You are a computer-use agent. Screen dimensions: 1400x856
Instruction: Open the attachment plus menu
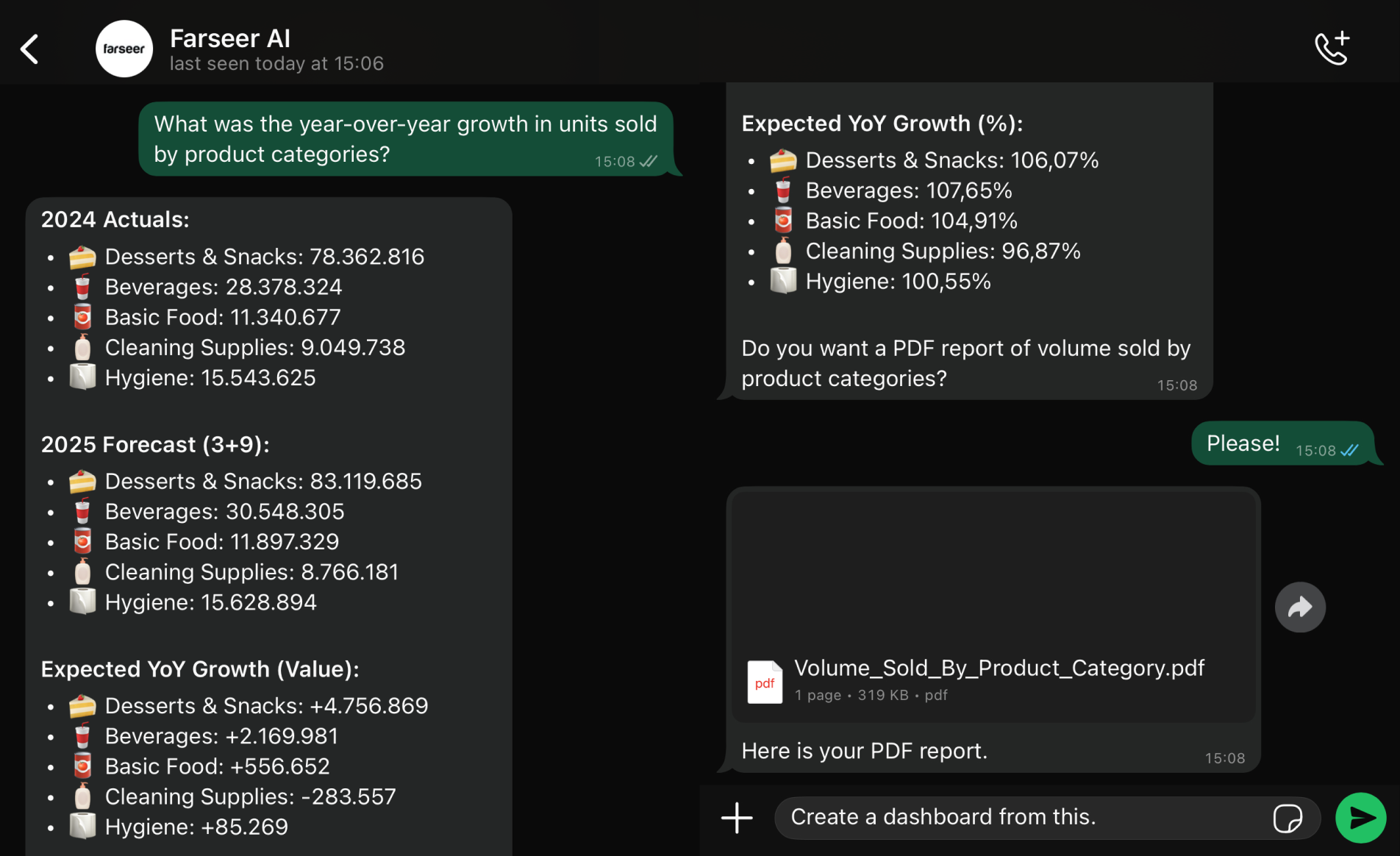click(736, 817)
